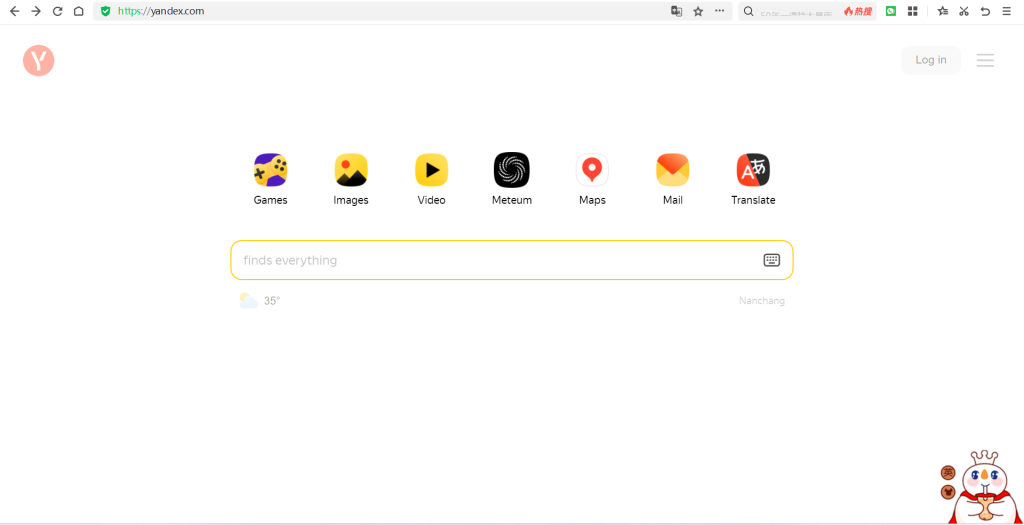Bookmark this page with the star icon
This screenshot has height=525, width=1024.
pyautogui.click(x=698, y=11)
